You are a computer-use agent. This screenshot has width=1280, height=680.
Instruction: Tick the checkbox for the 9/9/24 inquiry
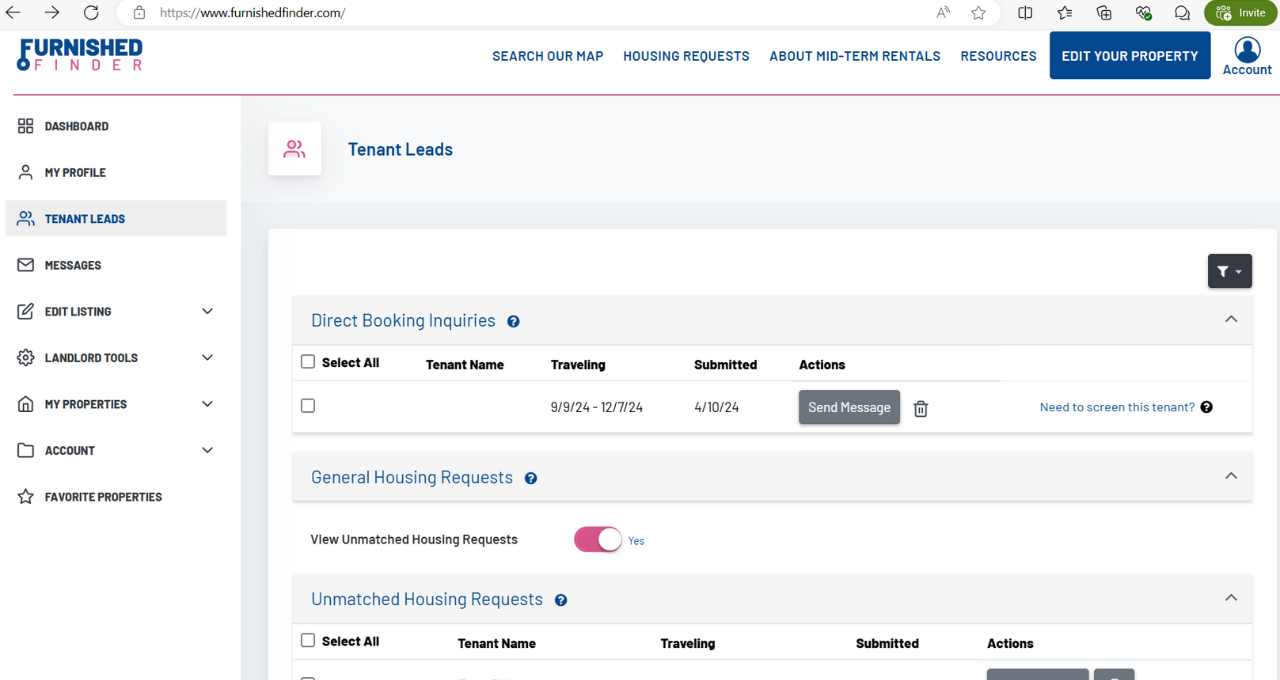point(308,406)
